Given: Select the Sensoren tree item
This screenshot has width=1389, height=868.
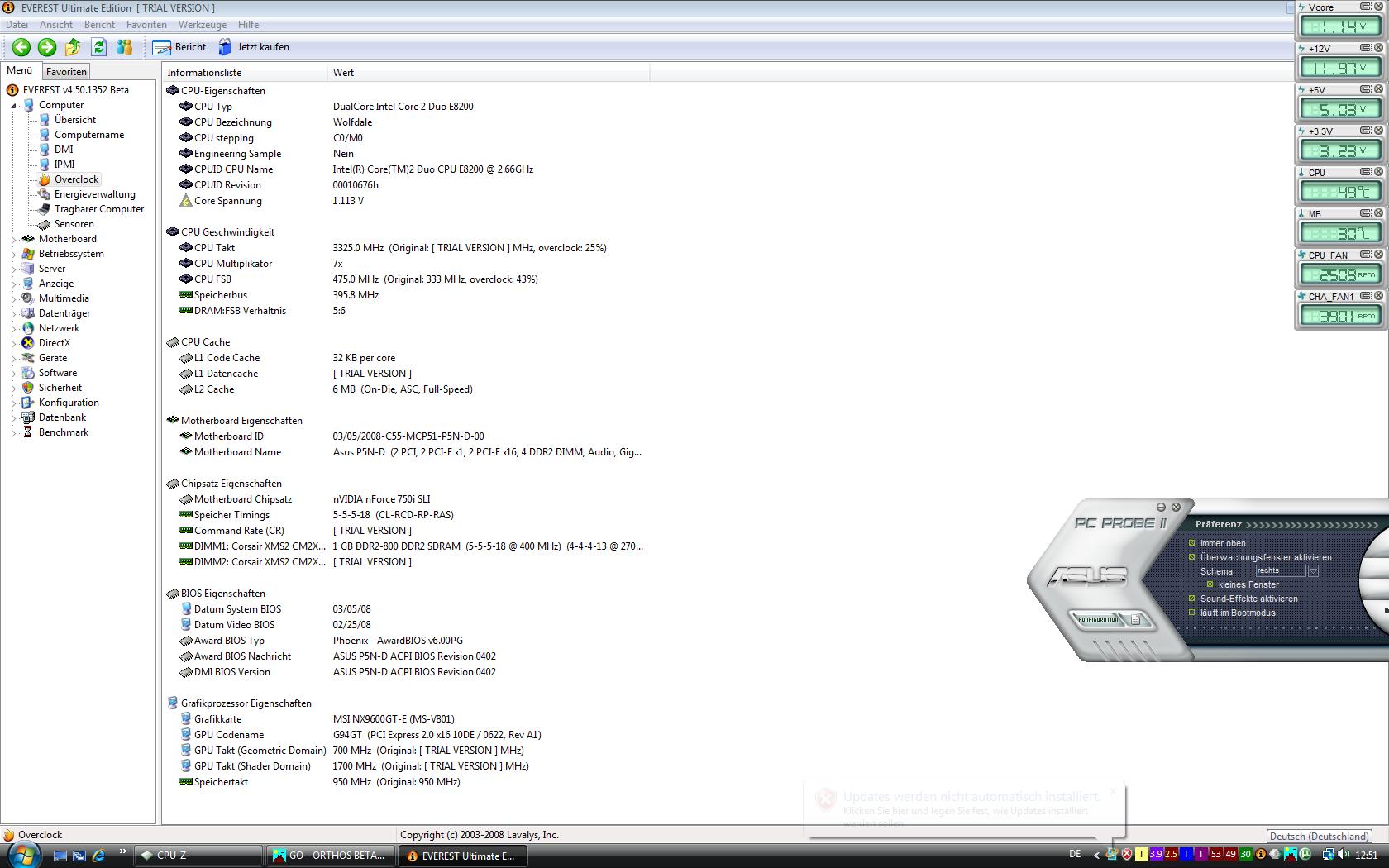Looking at the screenshot, I should coord(74,224).
